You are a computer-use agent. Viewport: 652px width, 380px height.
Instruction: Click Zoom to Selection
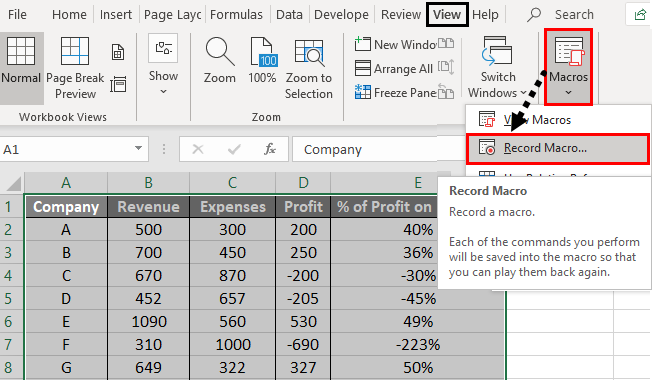[309, 69]
